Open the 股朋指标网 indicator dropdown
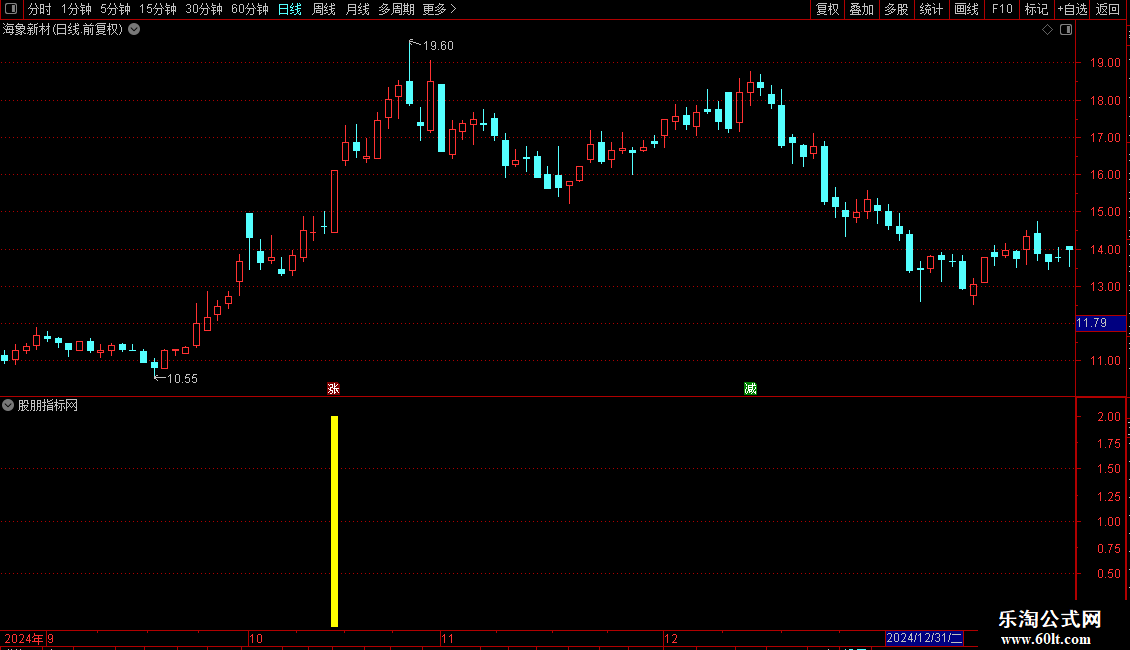The image size is (1130, 650). click(8, 406)
